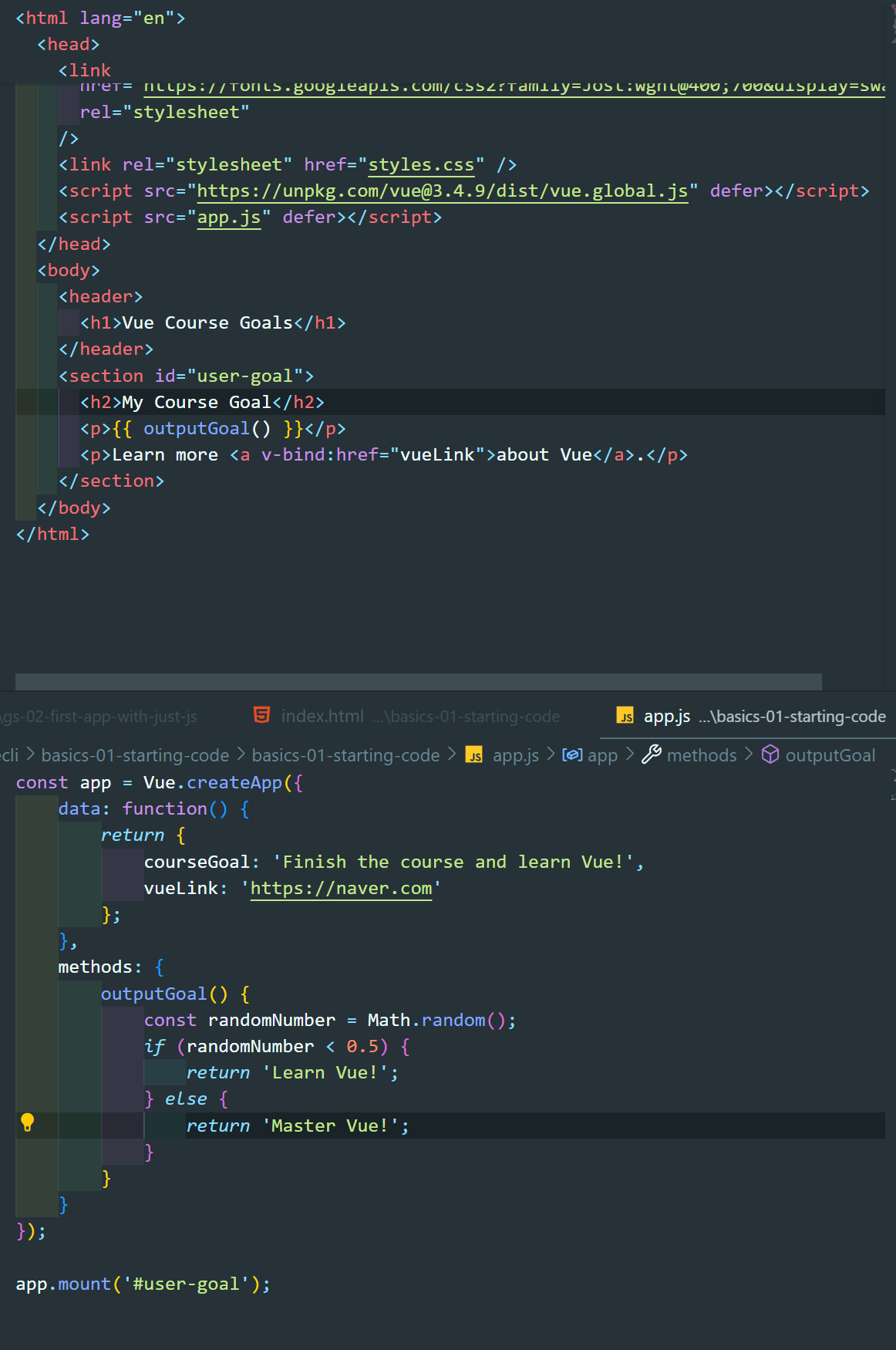Click the variable icon before app breadcrumb
The height and width of the screenshot is (1350, 896).
(x=572, y=754)
